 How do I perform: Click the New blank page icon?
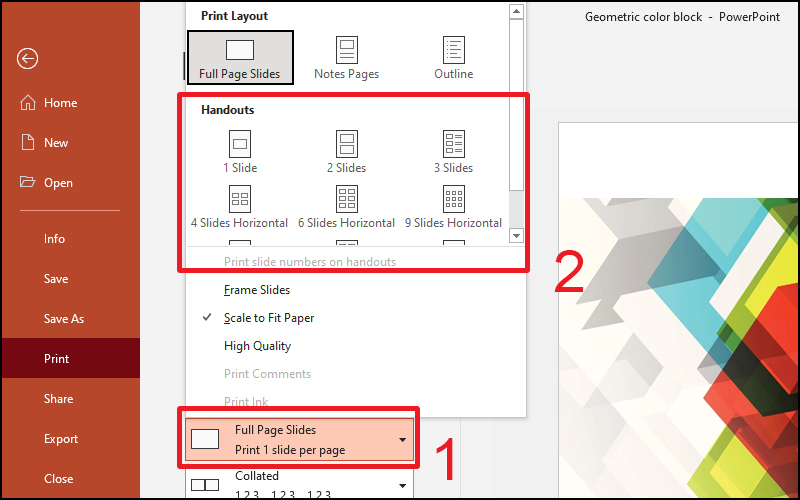coord(28,142)
